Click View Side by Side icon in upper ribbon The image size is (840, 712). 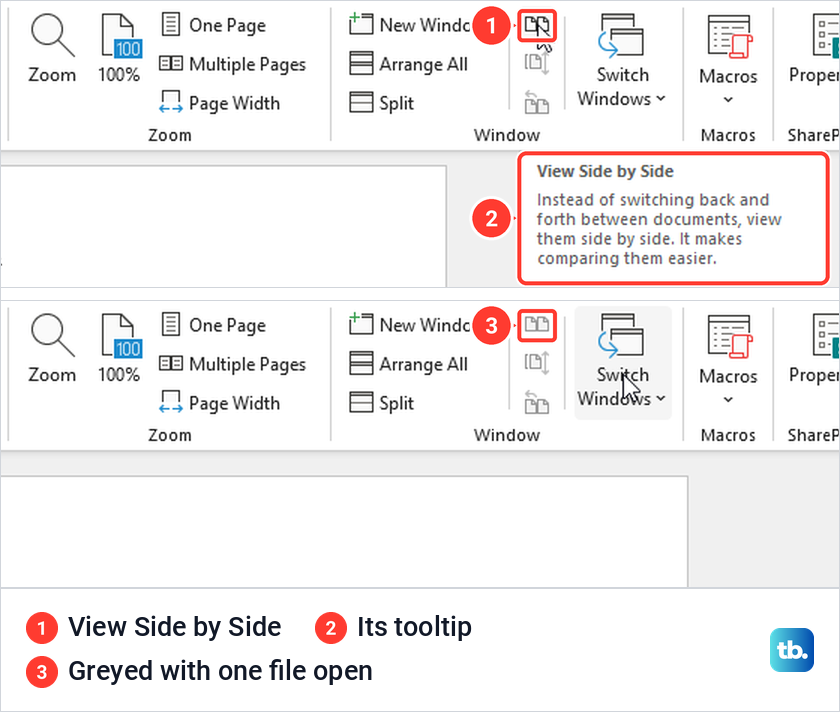point(537,25)
